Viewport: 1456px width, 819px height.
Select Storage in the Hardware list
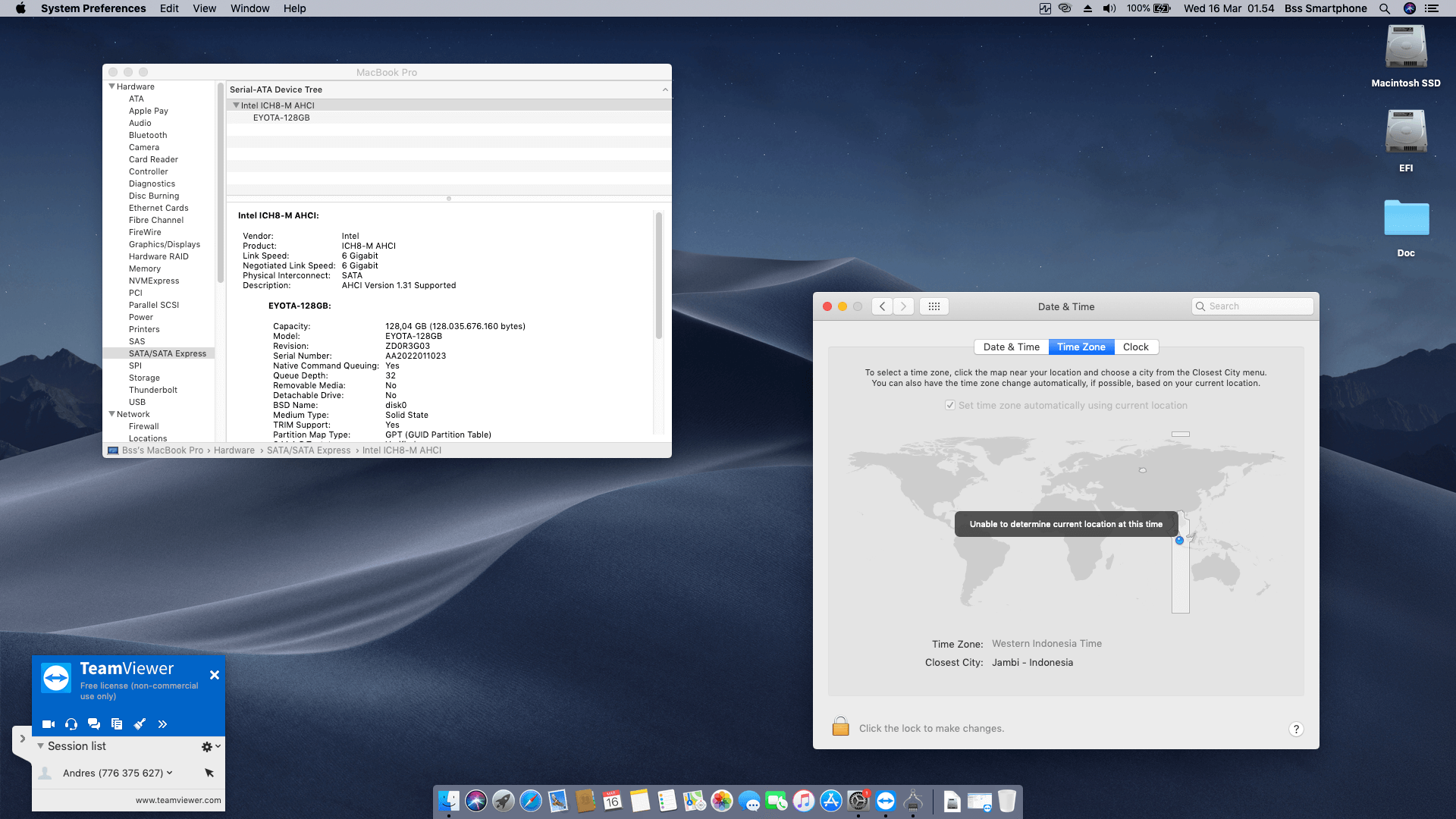(144, 378)
